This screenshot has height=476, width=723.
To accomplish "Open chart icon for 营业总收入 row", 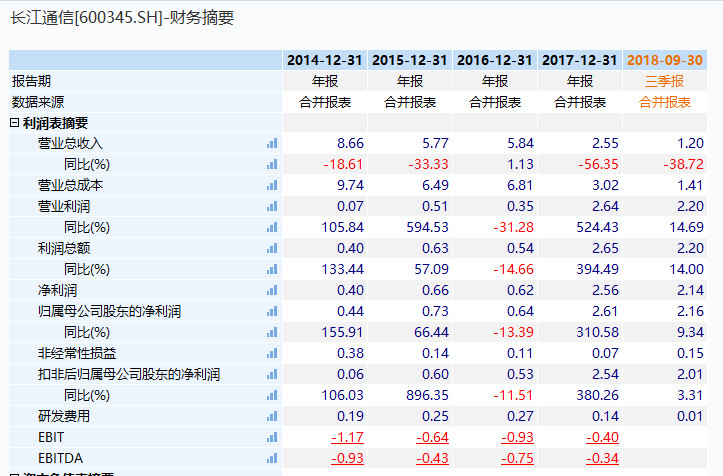I will pyautogui.click(x=272, y=143).
